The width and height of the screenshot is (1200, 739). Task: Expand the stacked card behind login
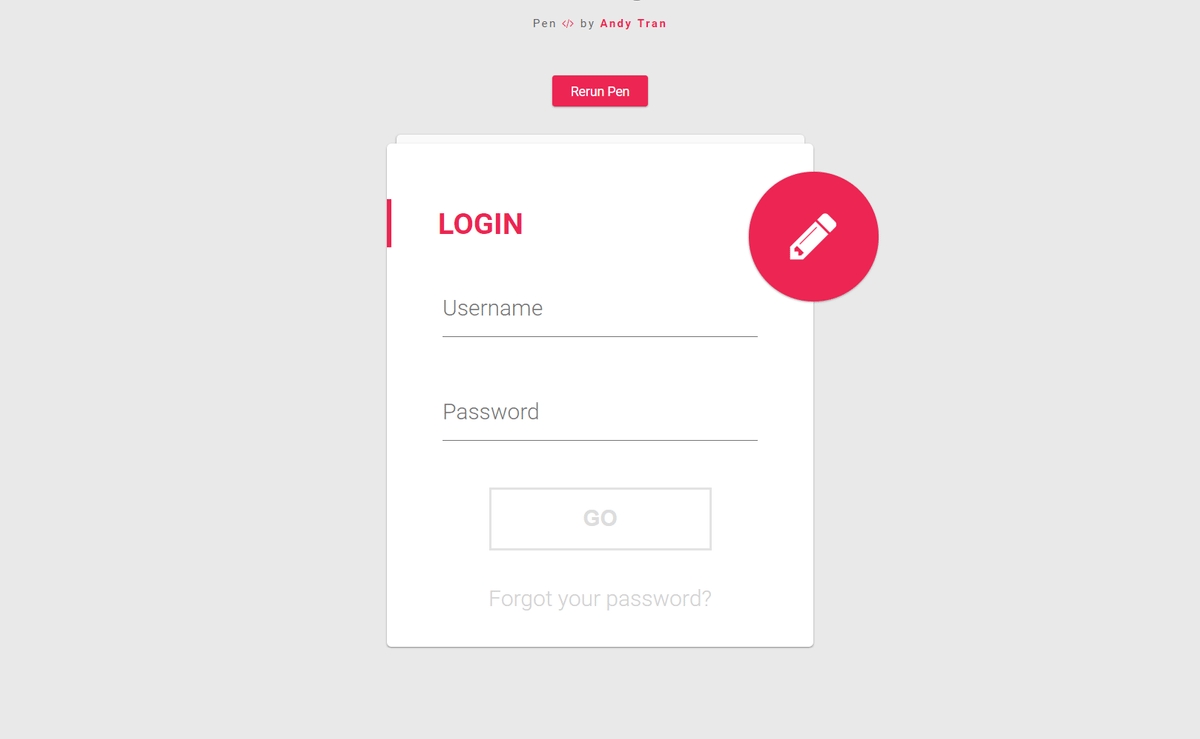600,139
